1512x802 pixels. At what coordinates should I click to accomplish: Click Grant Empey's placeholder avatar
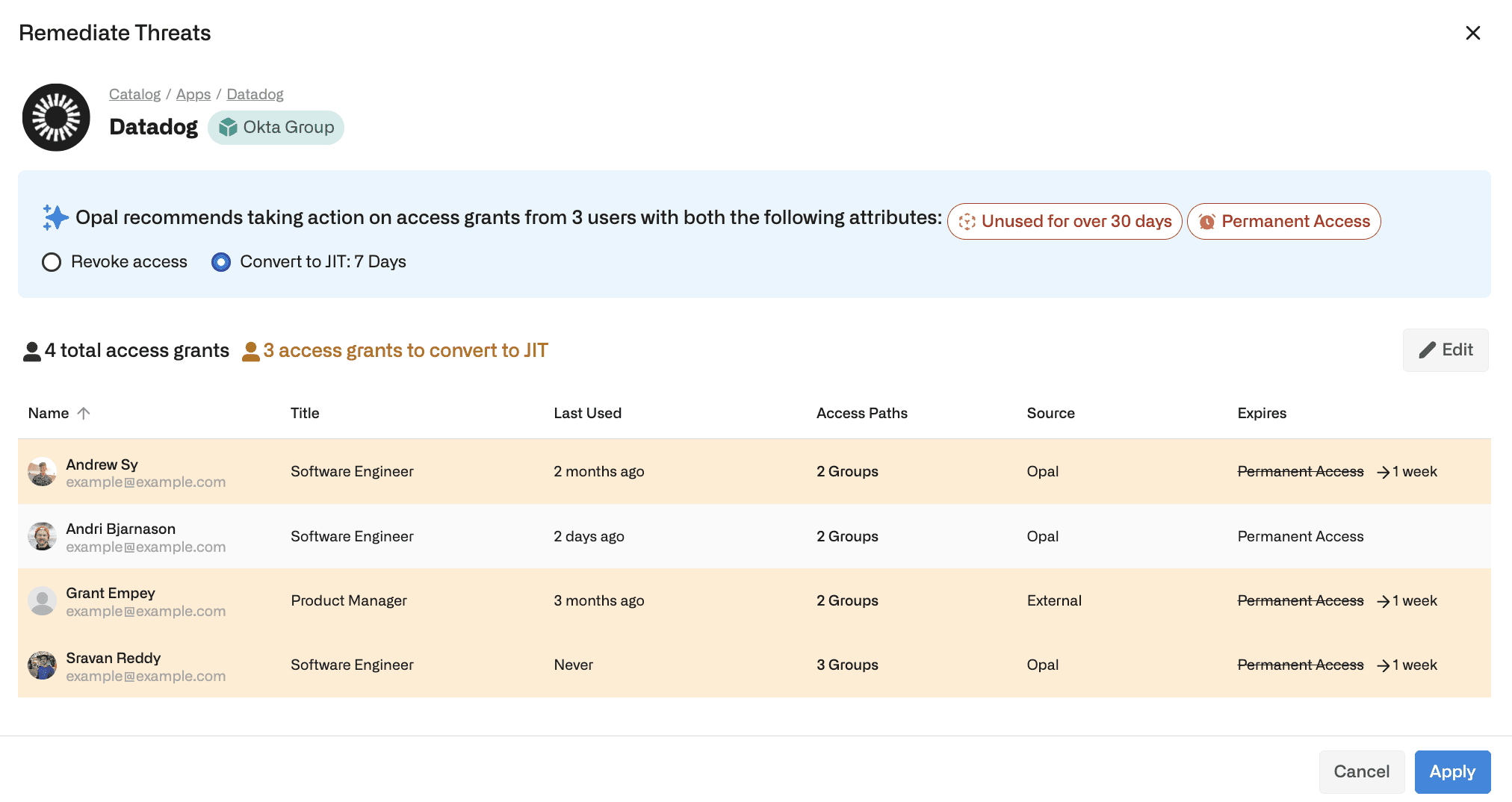[x=43, y=601]
